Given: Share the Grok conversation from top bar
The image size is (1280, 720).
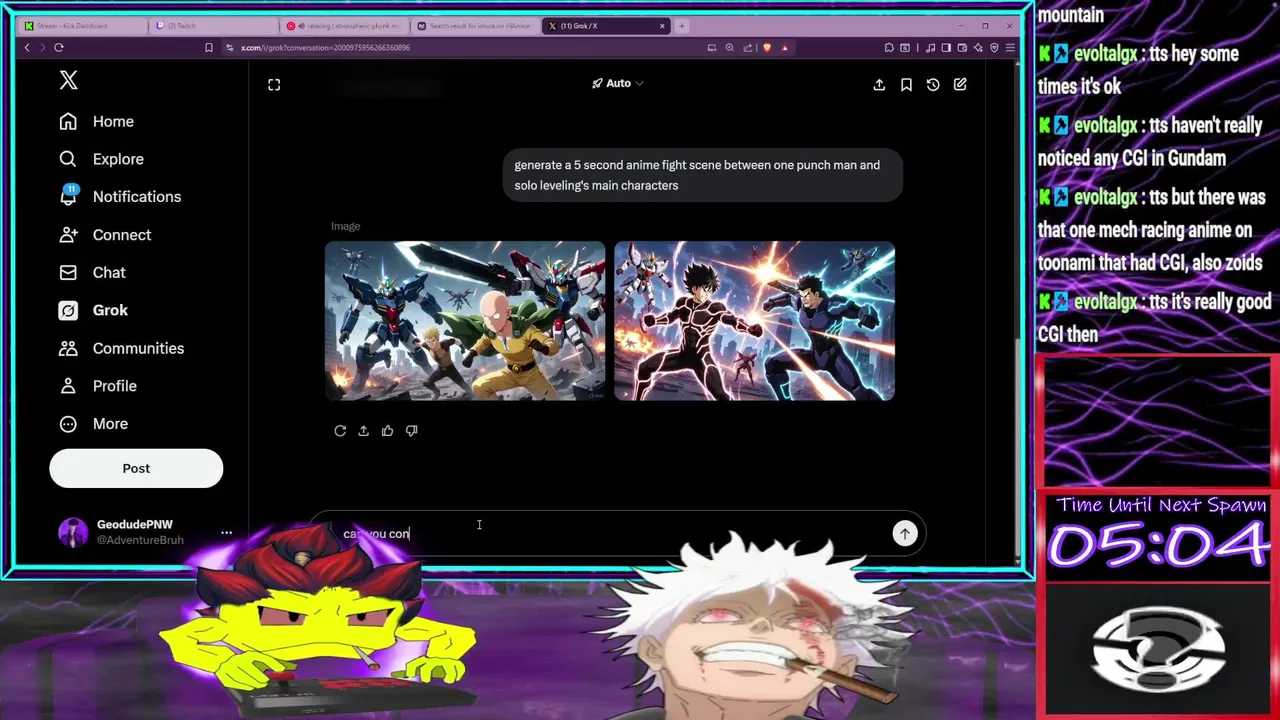Looking at the screenshot, I should click(x=879, y=85).
